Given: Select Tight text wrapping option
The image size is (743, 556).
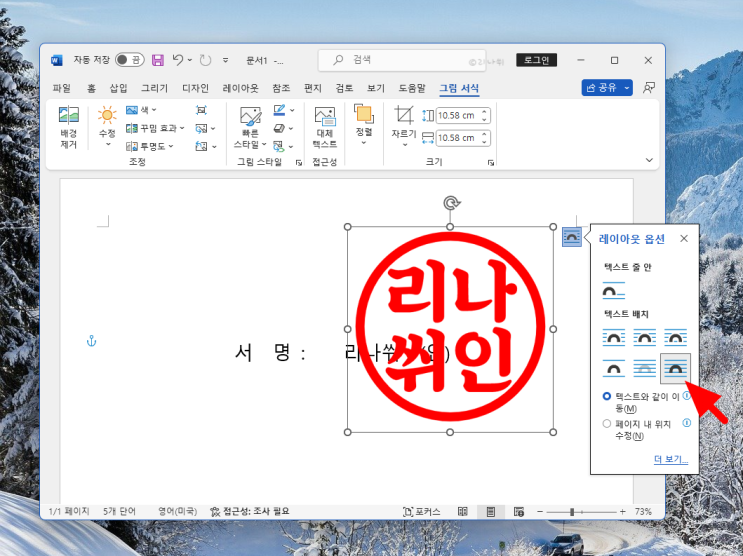Looking at the screenshot, I should (644, 337).
